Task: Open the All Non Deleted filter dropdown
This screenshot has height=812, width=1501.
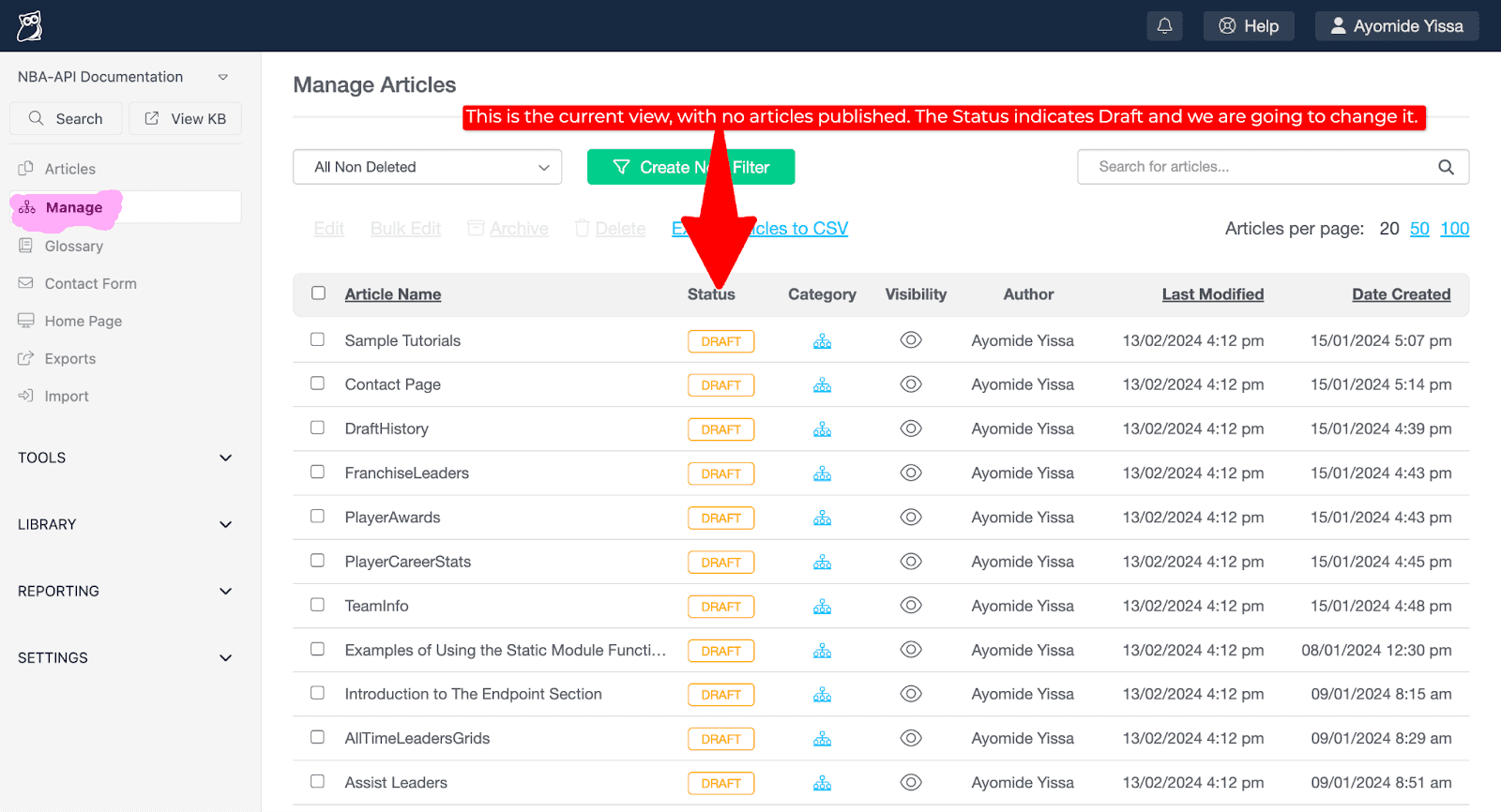Action: click(428, 167)
